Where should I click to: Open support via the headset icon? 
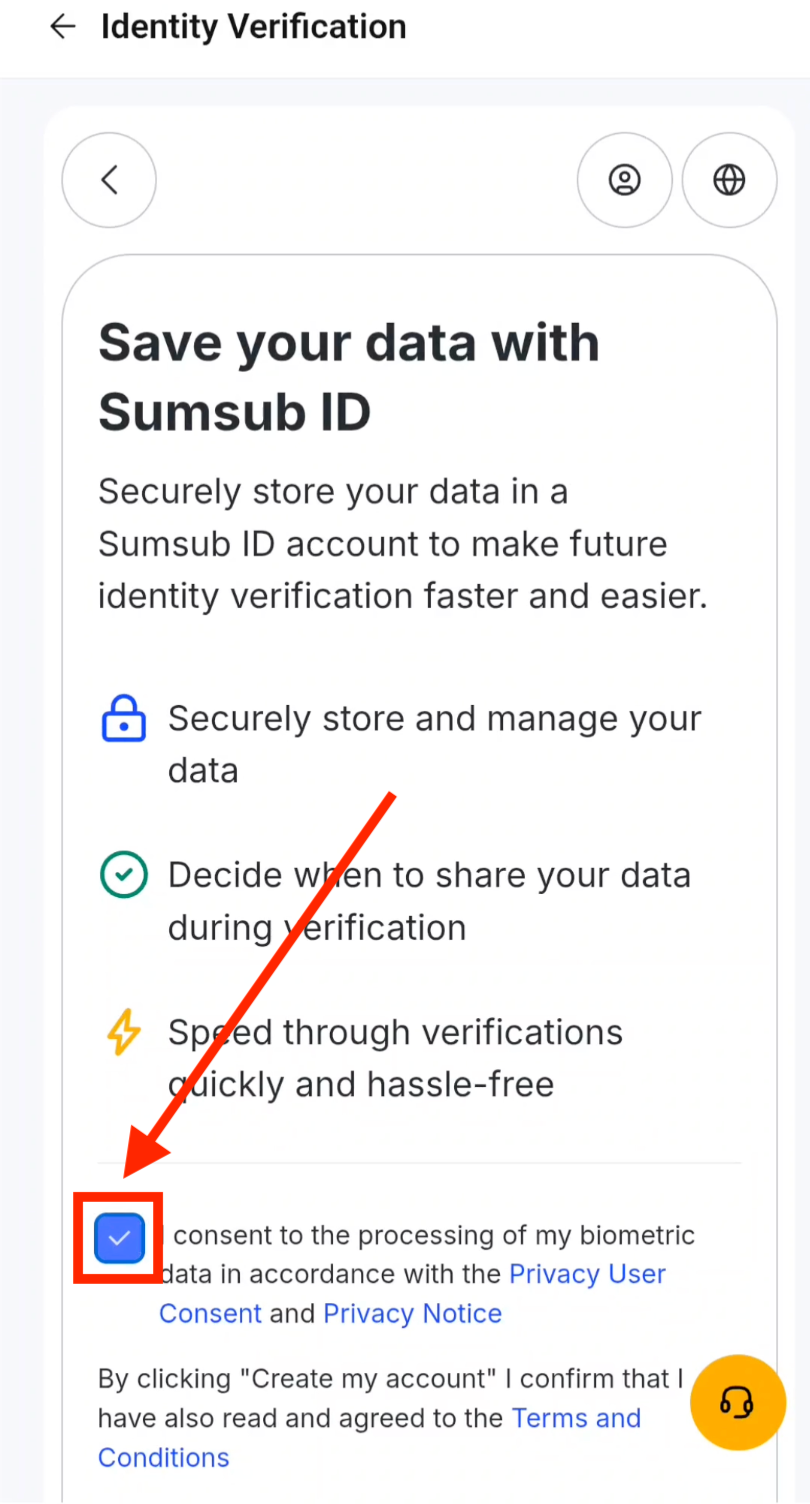pyautogui.click(x=737, y=1402)
